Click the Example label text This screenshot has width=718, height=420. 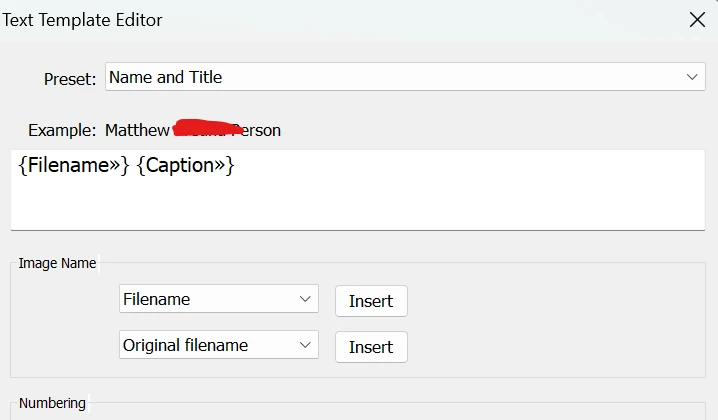coord(62,130)
